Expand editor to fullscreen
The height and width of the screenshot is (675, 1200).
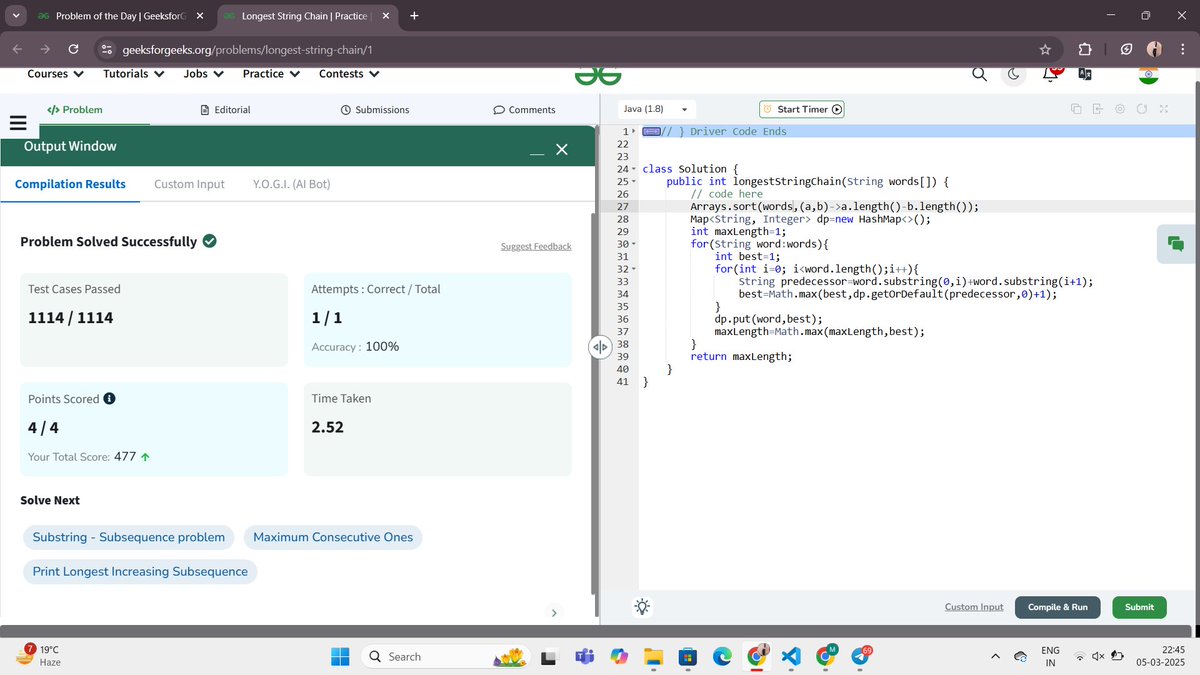tap(1164, 109)
